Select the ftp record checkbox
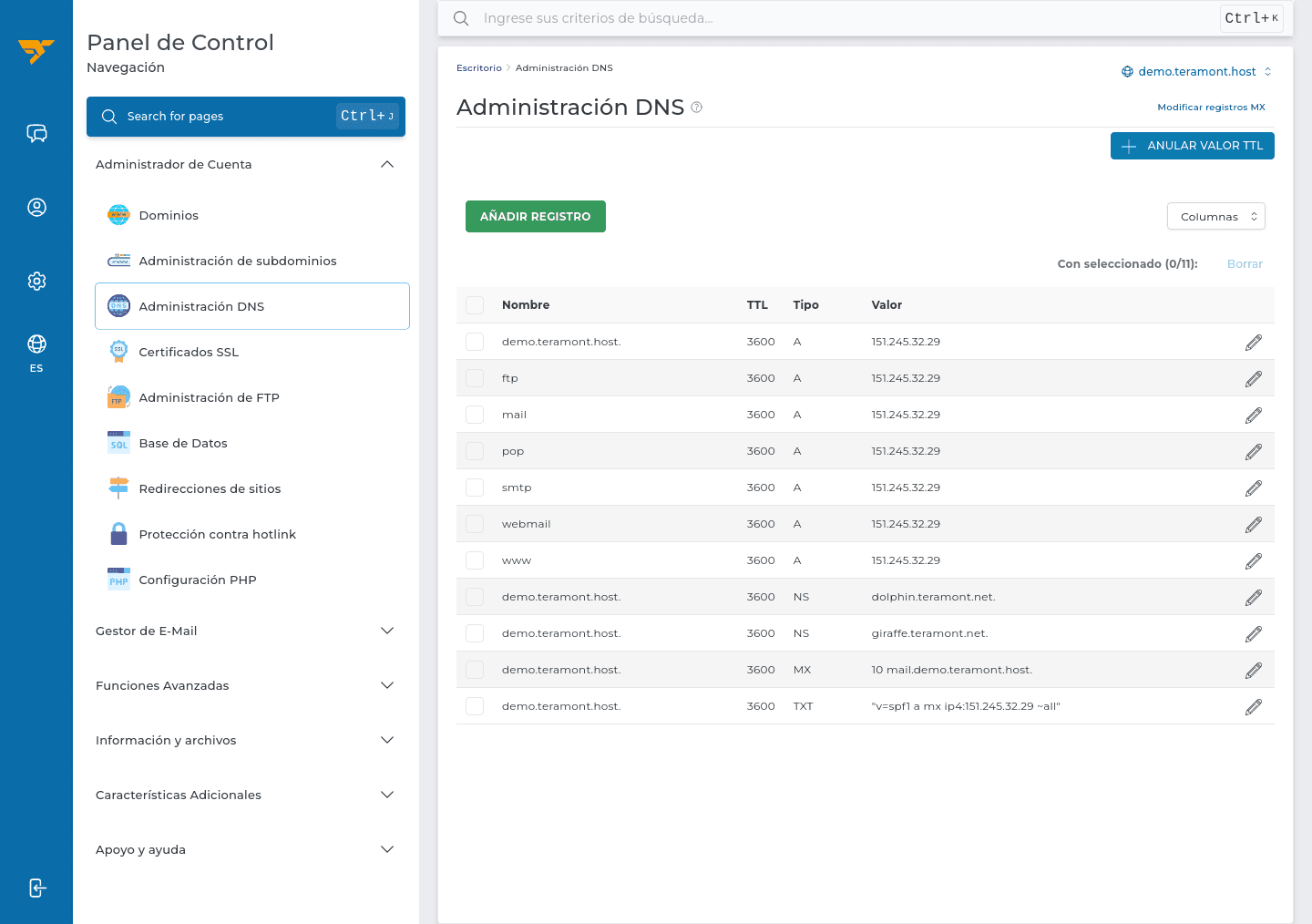Viewport: 1312px width, 924px height. 475,378
